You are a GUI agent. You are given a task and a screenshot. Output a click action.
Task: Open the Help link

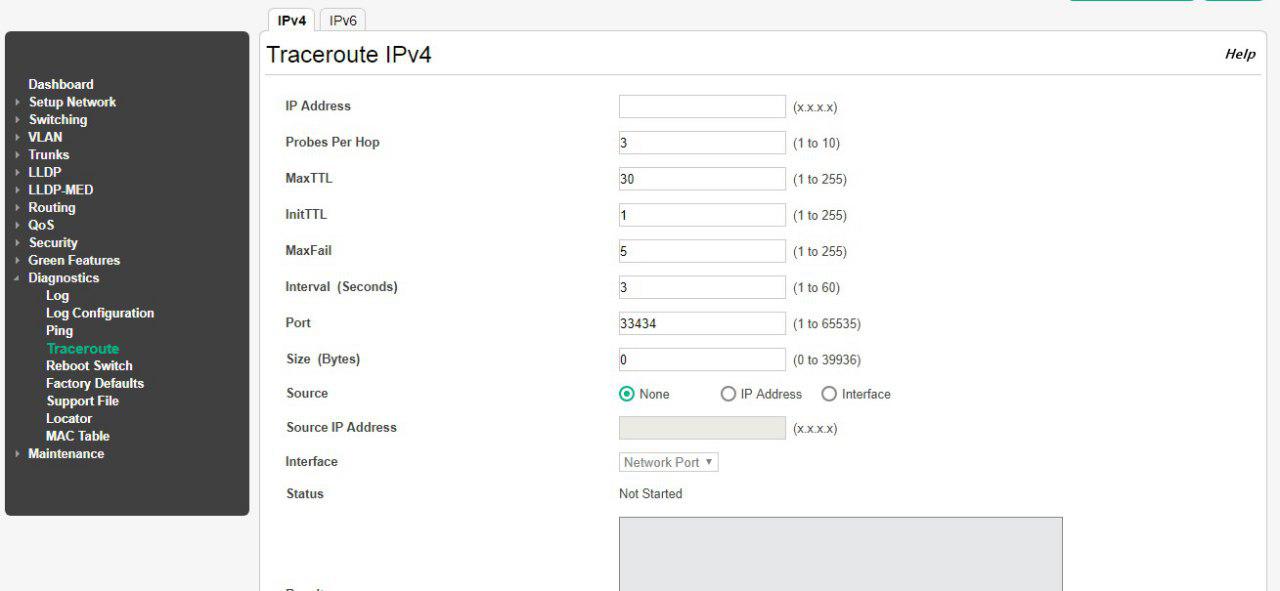tap(1240, 55)
